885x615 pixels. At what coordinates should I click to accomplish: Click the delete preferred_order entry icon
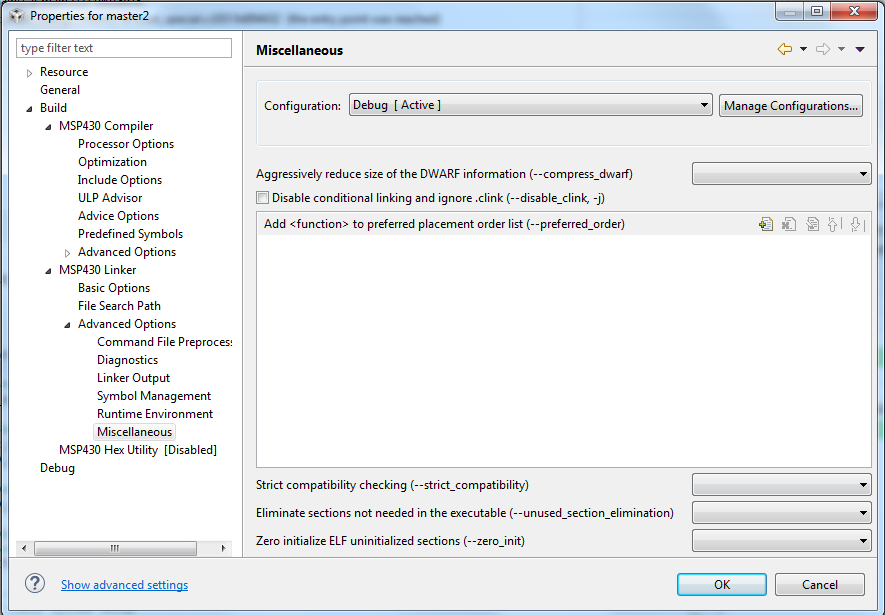tap(789, 224)
